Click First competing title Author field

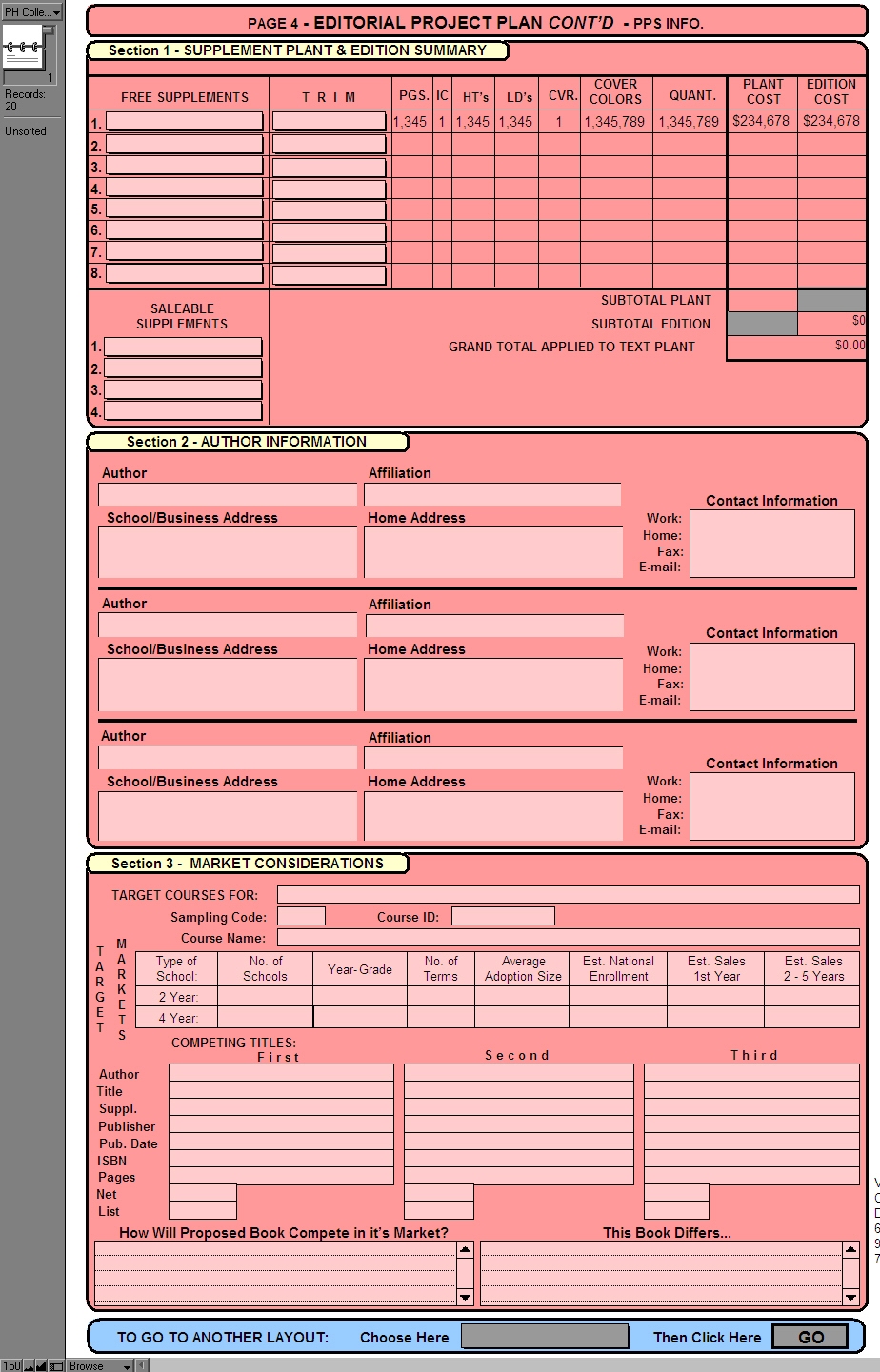[x=281, y=1073]
